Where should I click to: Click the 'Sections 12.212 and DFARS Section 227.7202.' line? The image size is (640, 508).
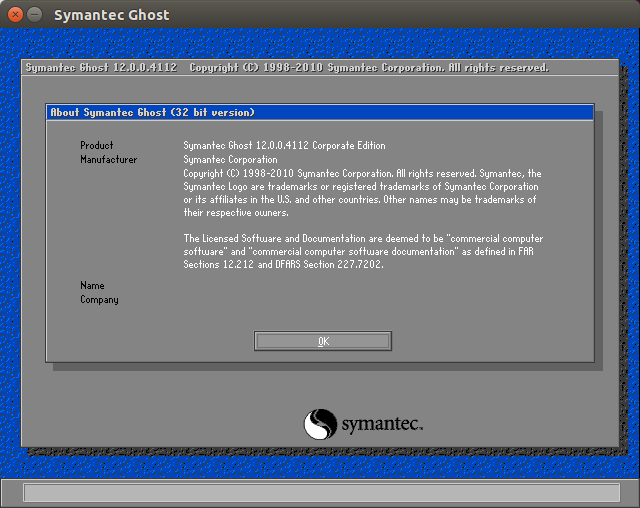[283, 264]
